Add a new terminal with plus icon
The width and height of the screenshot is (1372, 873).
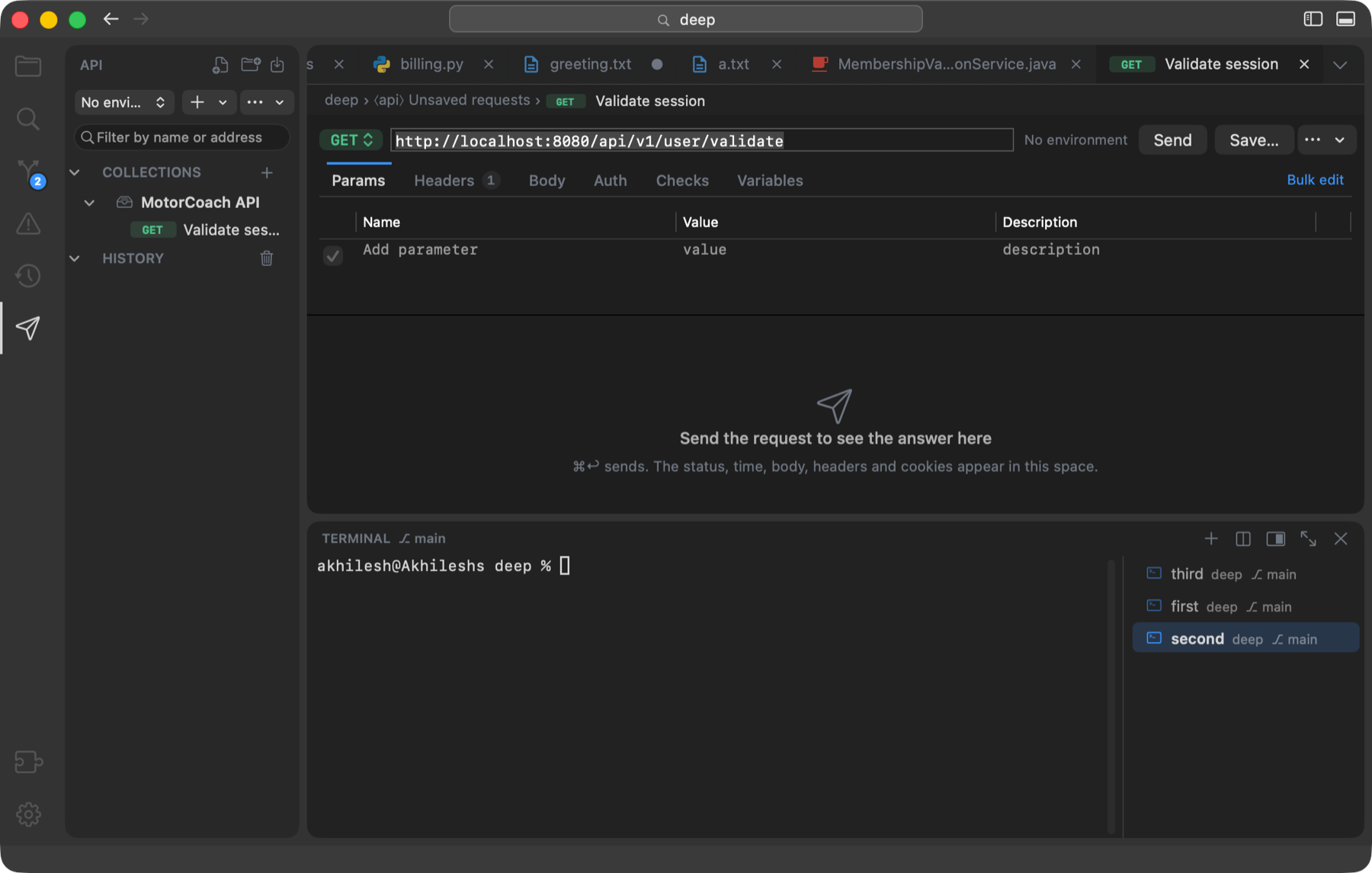[x=1211, y=538]
